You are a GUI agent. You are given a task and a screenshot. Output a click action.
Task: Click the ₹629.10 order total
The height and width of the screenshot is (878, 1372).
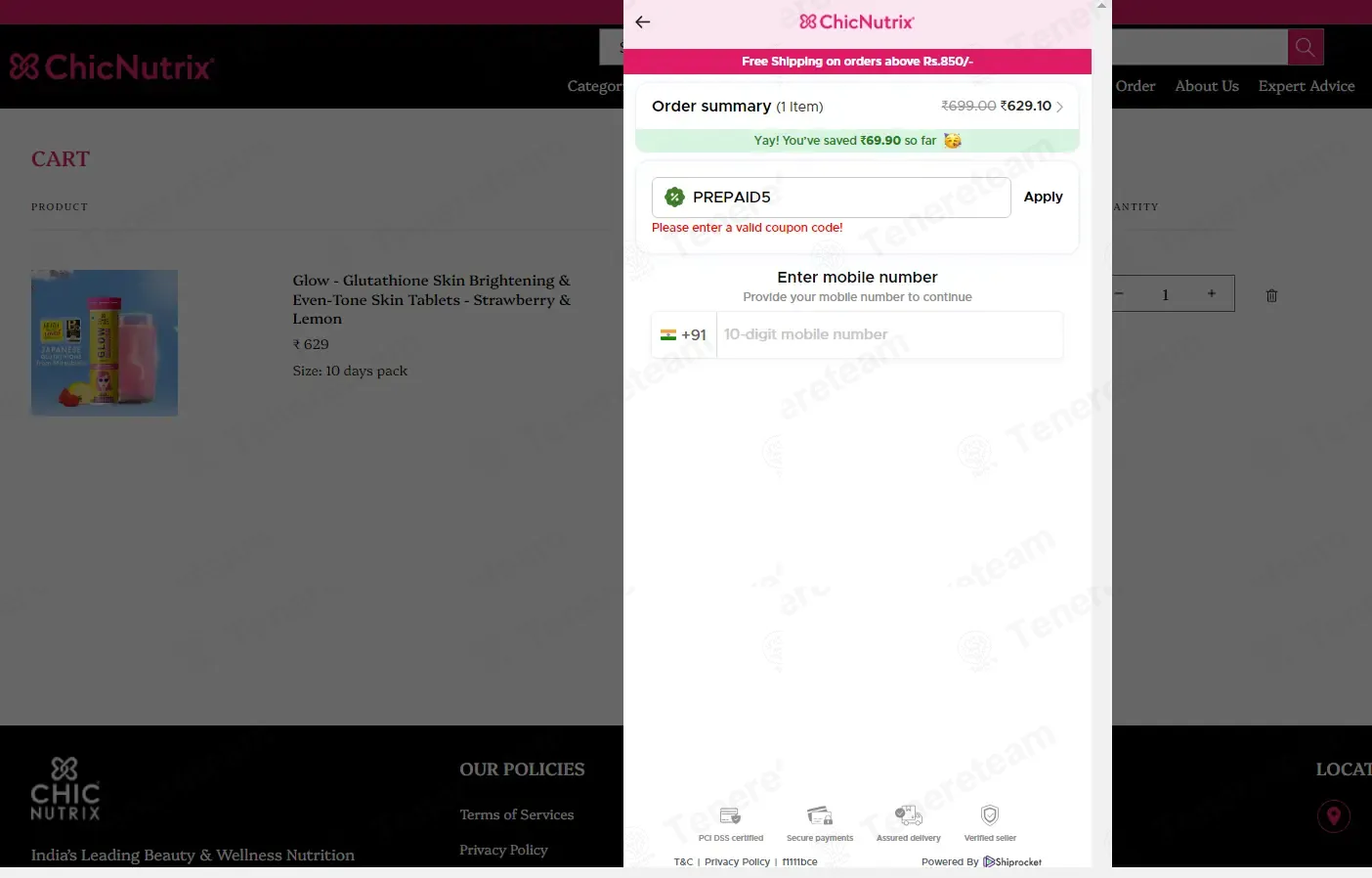pyautogui.click(x=1026, y=106)
